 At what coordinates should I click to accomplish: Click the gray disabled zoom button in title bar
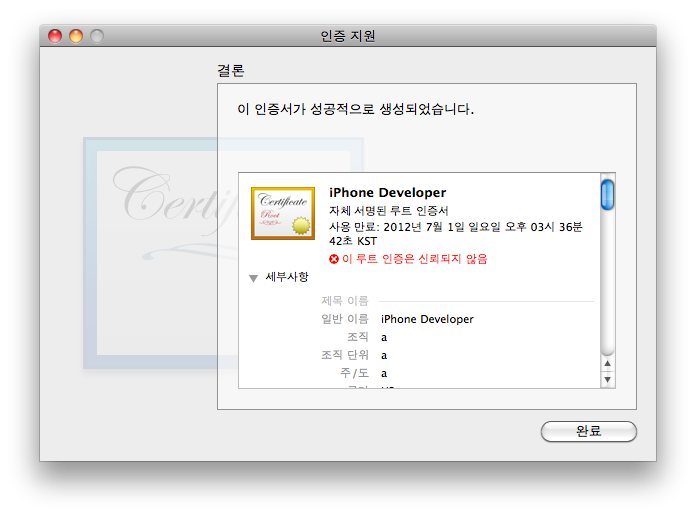(x=97, y=36)
